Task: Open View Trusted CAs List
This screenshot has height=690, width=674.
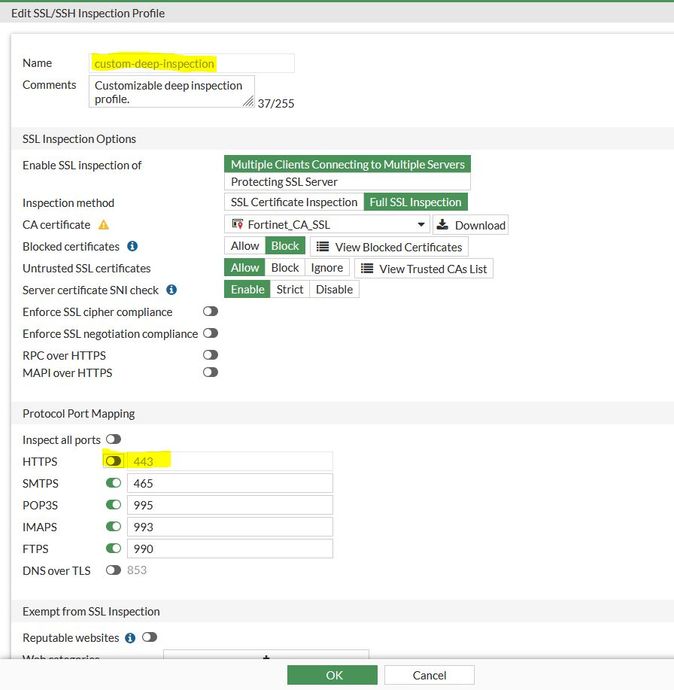Action: 424,268
